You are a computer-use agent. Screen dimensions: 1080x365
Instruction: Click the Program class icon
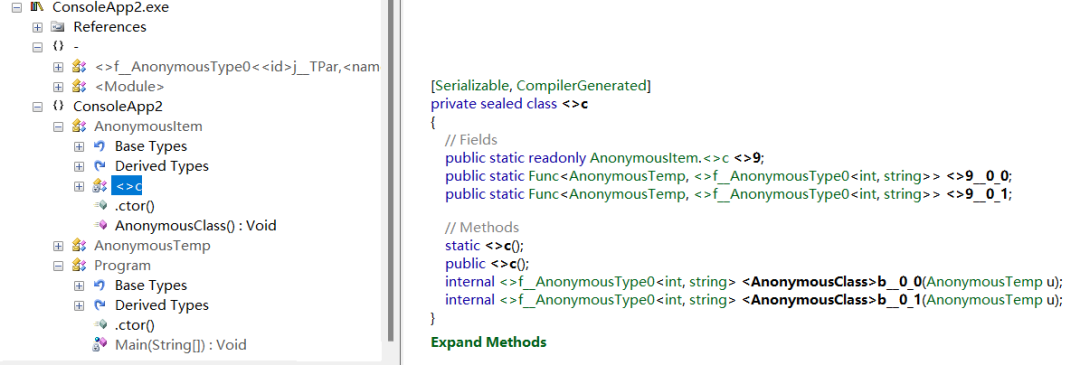tap(79, 265)
